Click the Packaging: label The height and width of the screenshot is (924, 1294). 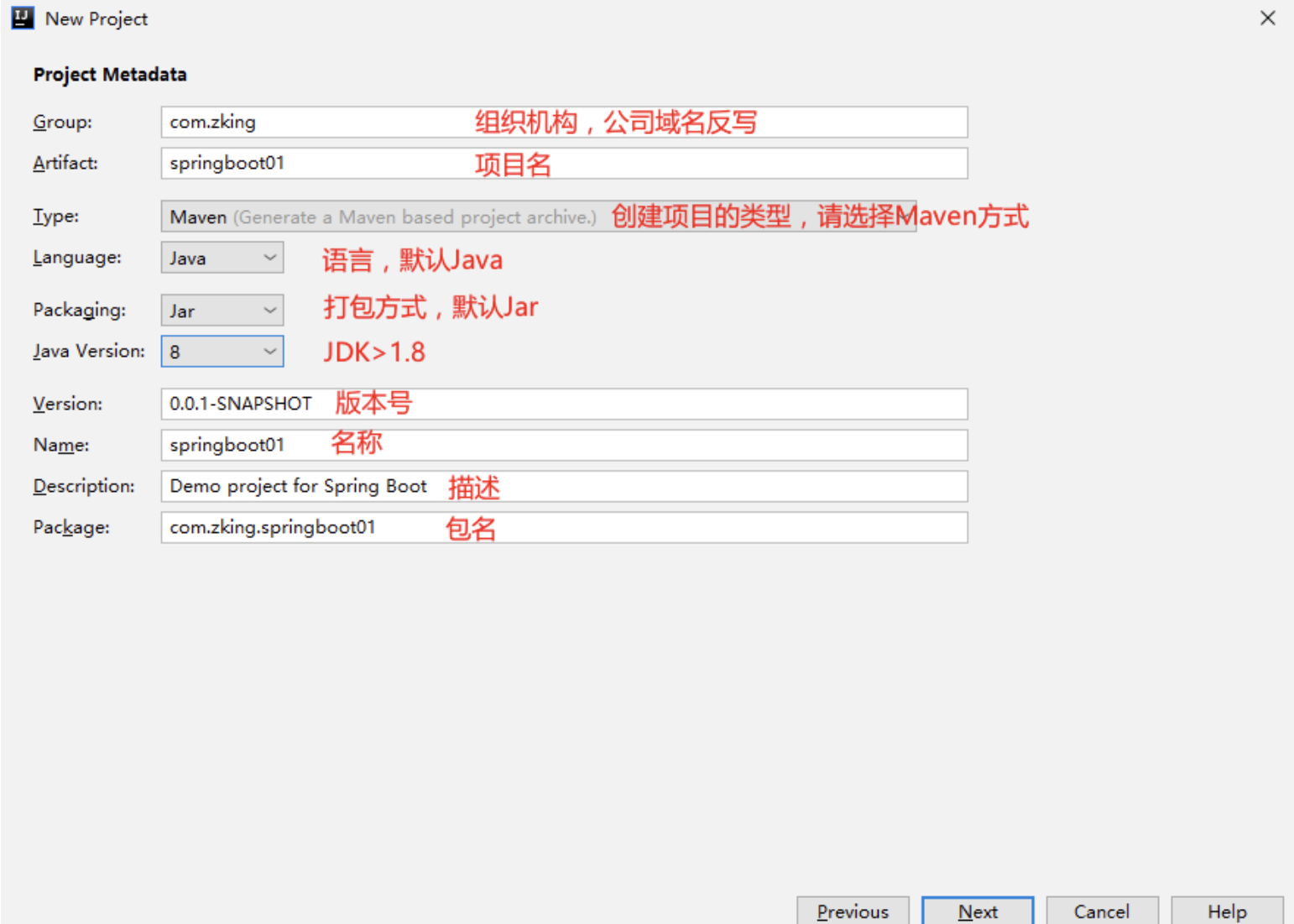coord(80,310)
